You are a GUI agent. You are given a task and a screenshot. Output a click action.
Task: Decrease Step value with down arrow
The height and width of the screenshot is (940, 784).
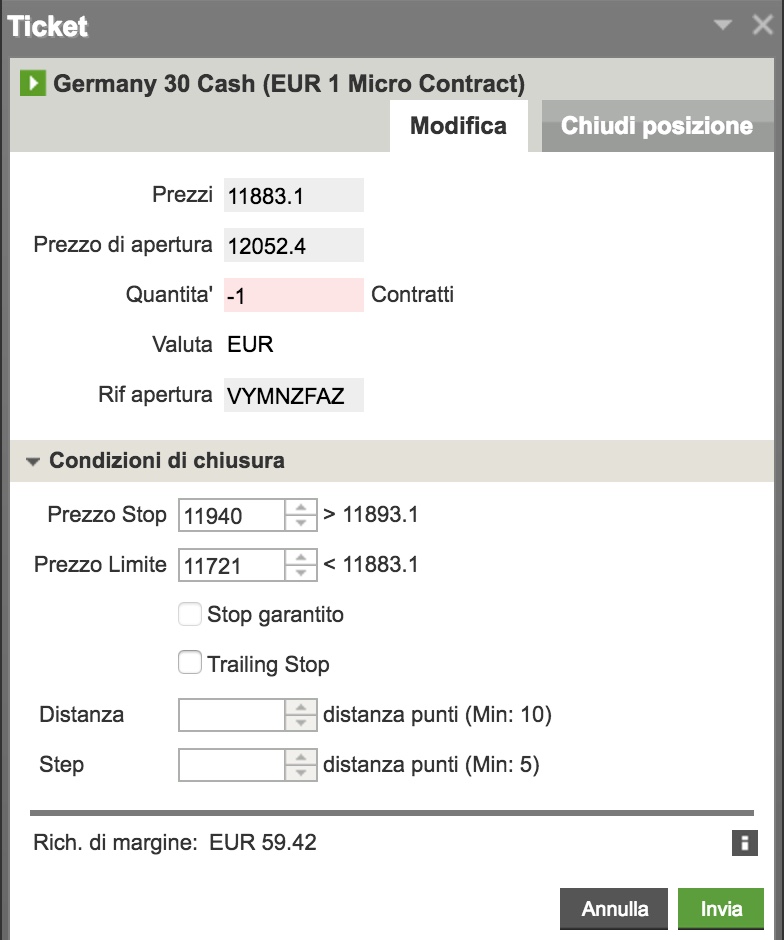[x=300, y=773]
